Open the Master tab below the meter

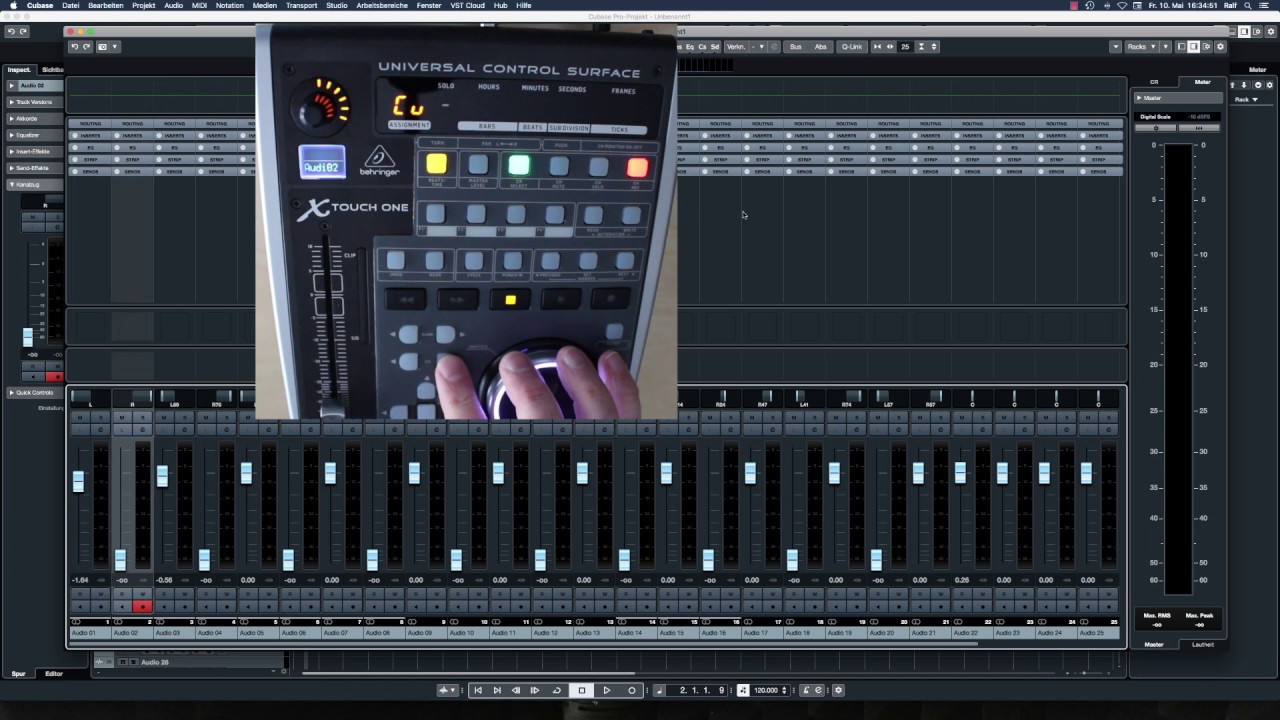pyautogui.click(x=1154, y=644)
